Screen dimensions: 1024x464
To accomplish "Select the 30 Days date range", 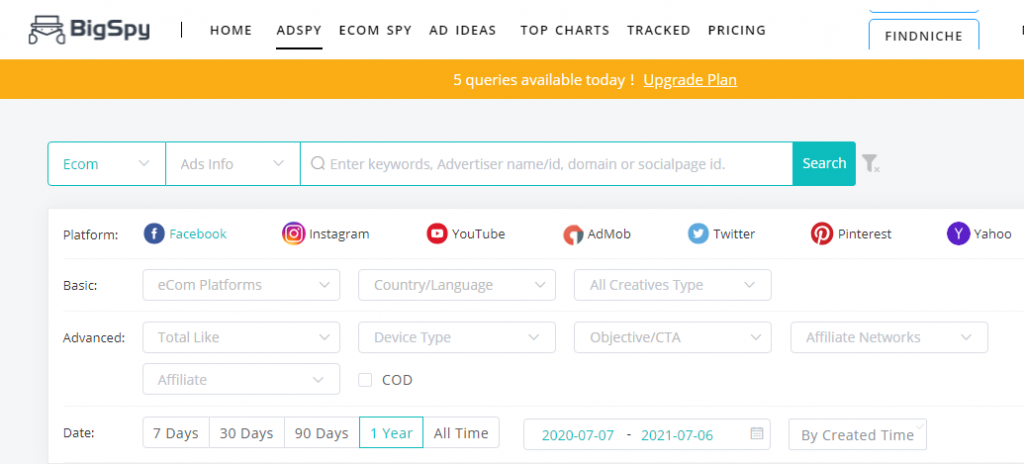I will click(x=246, y=433).
